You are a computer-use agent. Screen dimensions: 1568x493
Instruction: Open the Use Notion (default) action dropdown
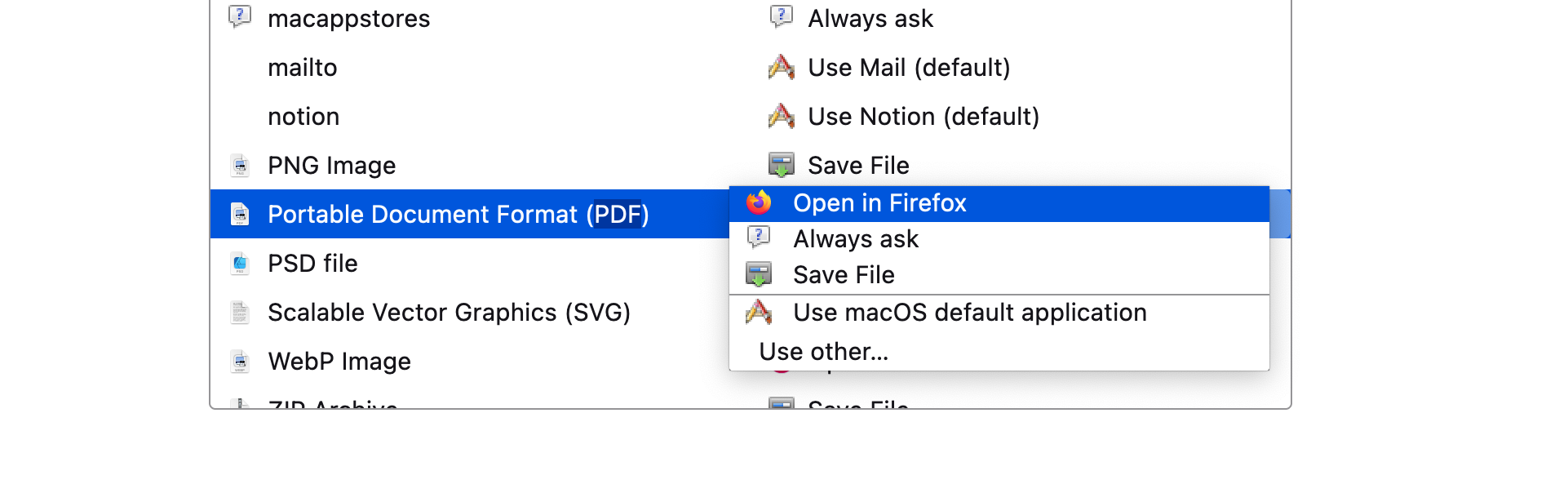(924, 117)
